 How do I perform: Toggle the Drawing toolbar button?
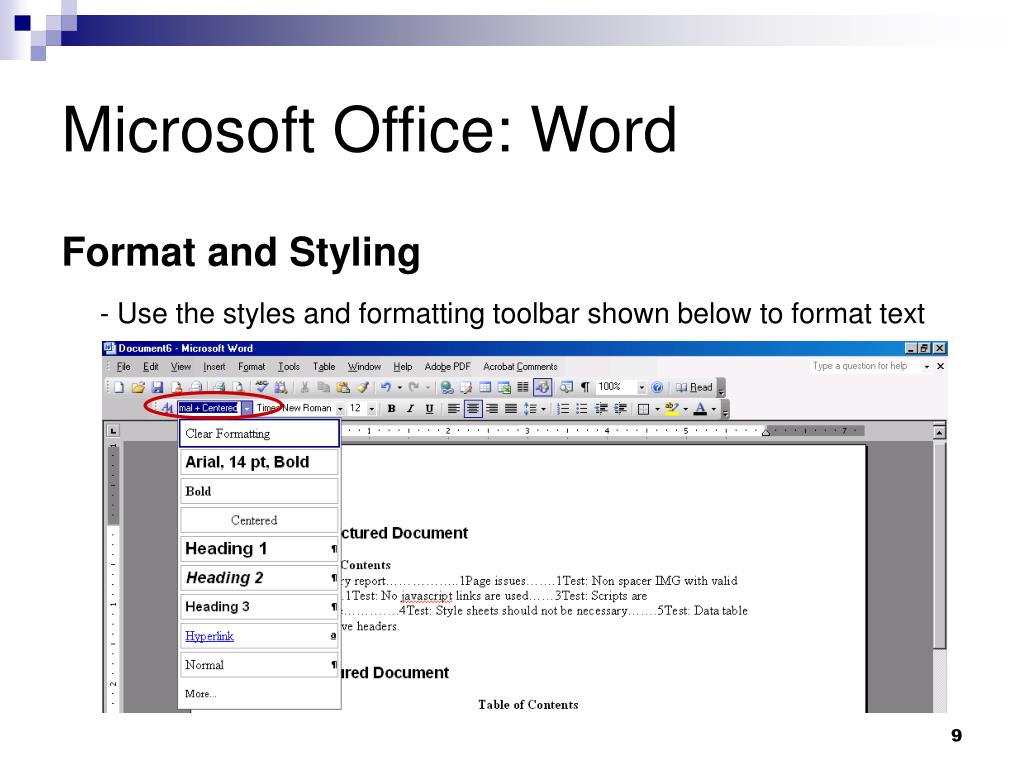point(542,387)
